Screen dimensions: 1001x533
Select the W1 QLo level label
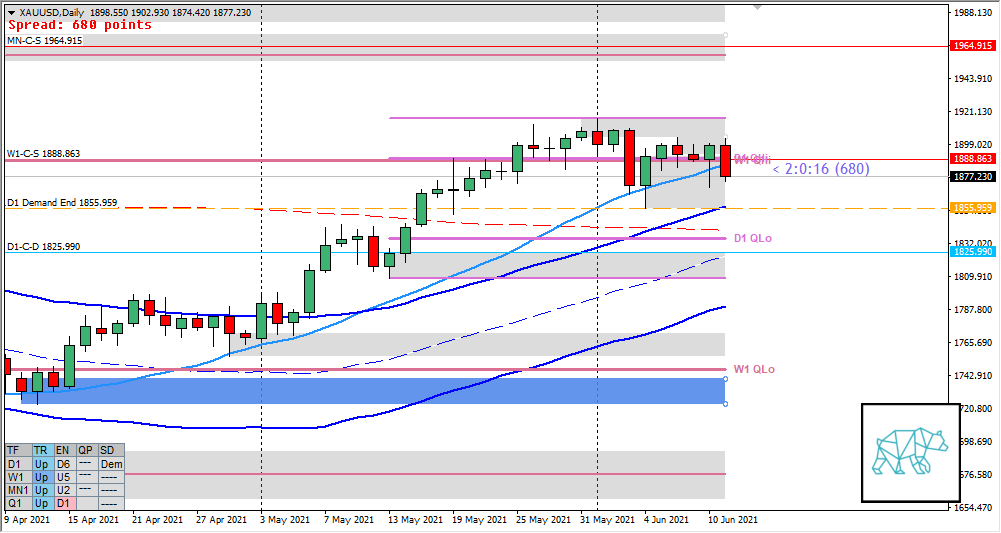[753, 369]
